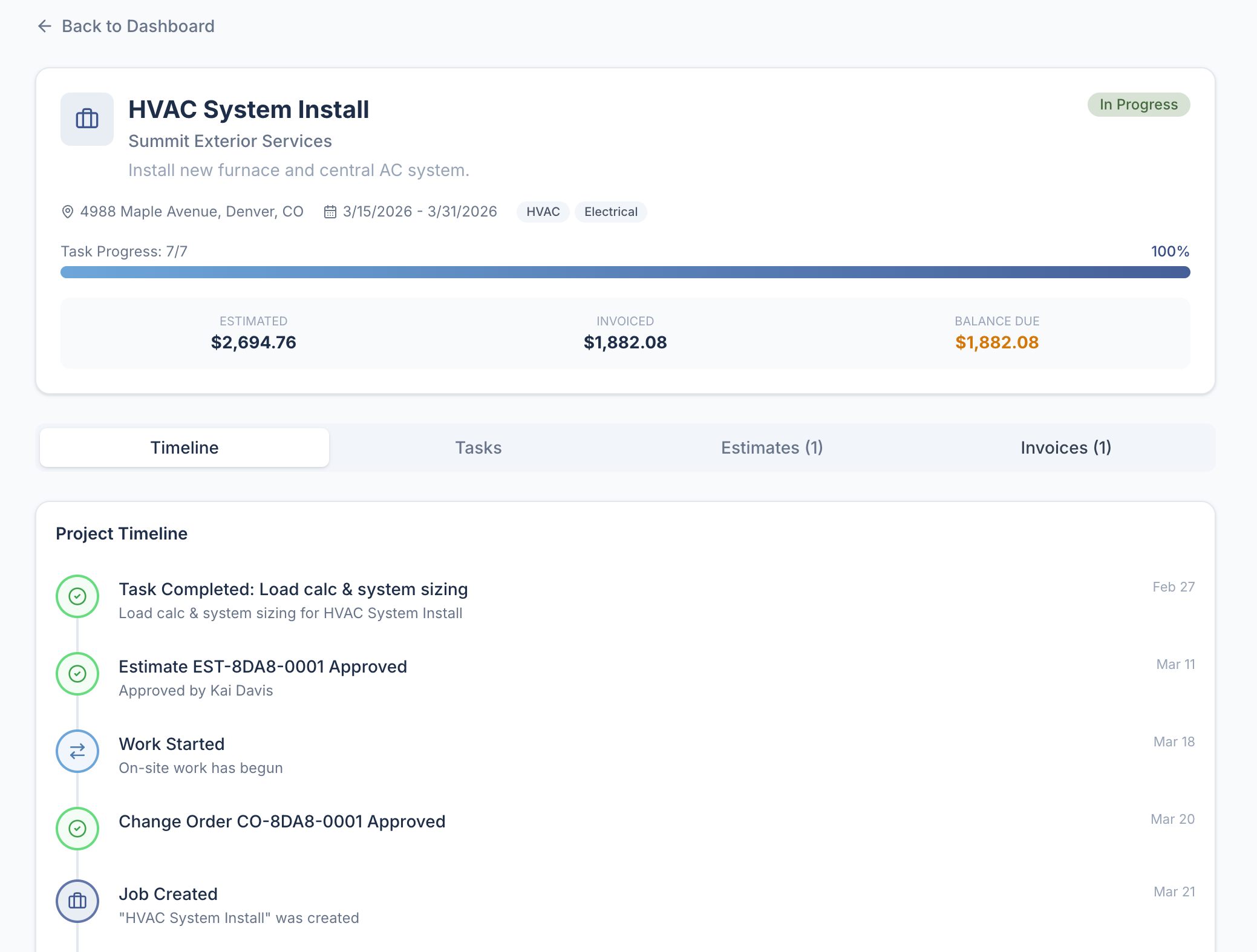Click Summit Exterior Services client name

[x=230, y=141]
